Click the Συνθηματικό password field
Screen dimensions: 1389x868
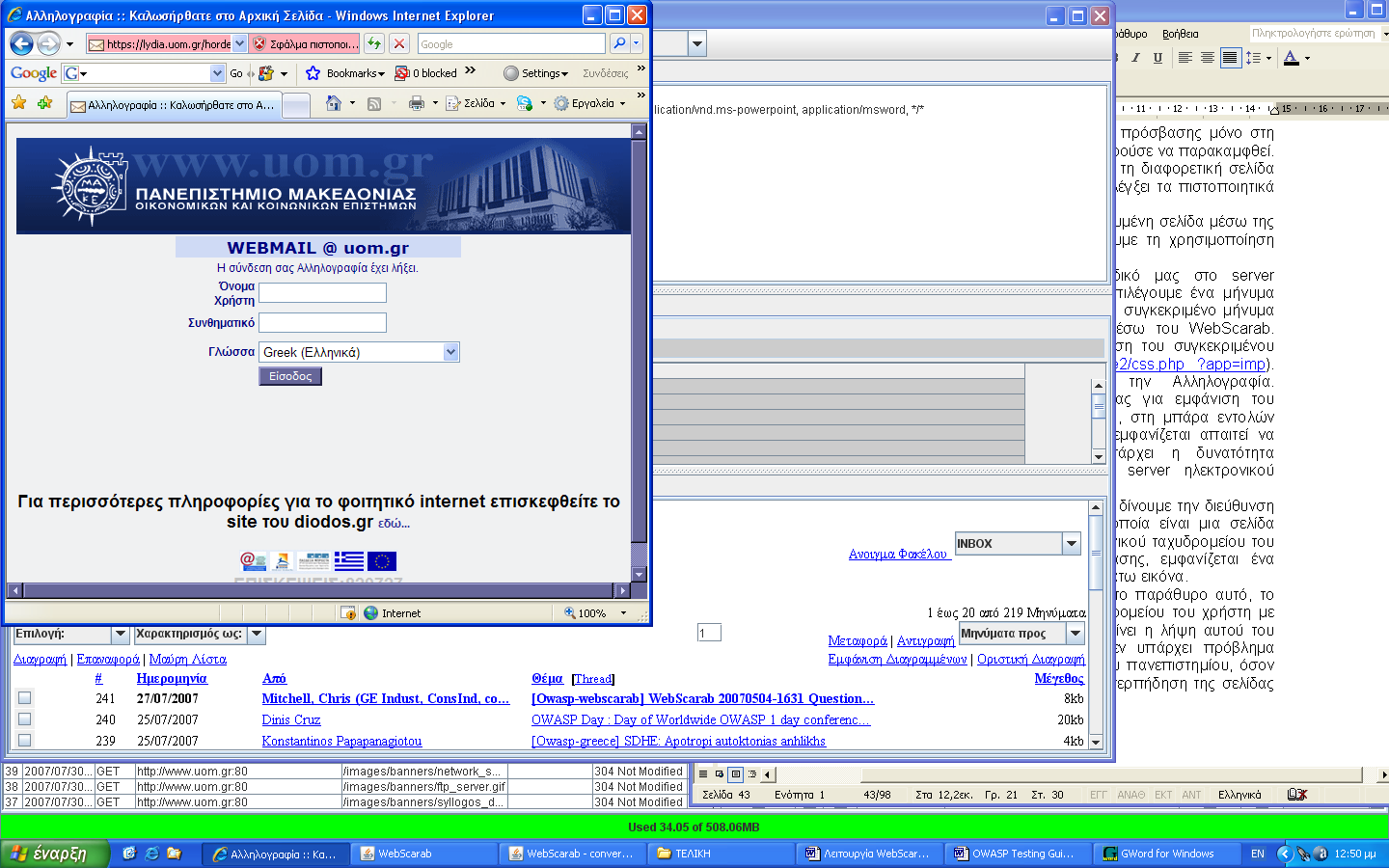tap(322, 322)
